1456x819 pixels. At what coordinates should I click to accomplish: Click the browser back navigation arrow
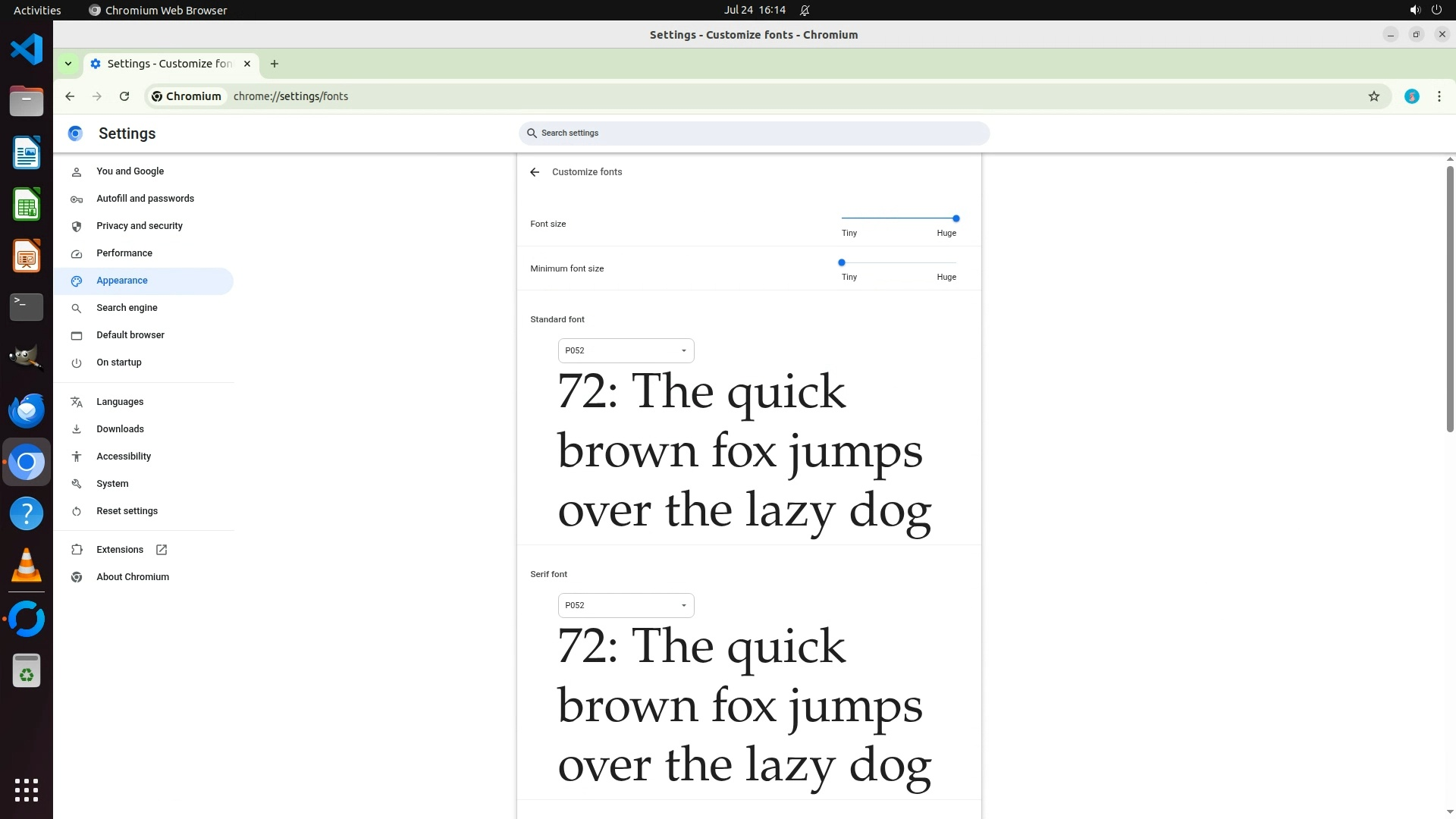coord(70,96)
